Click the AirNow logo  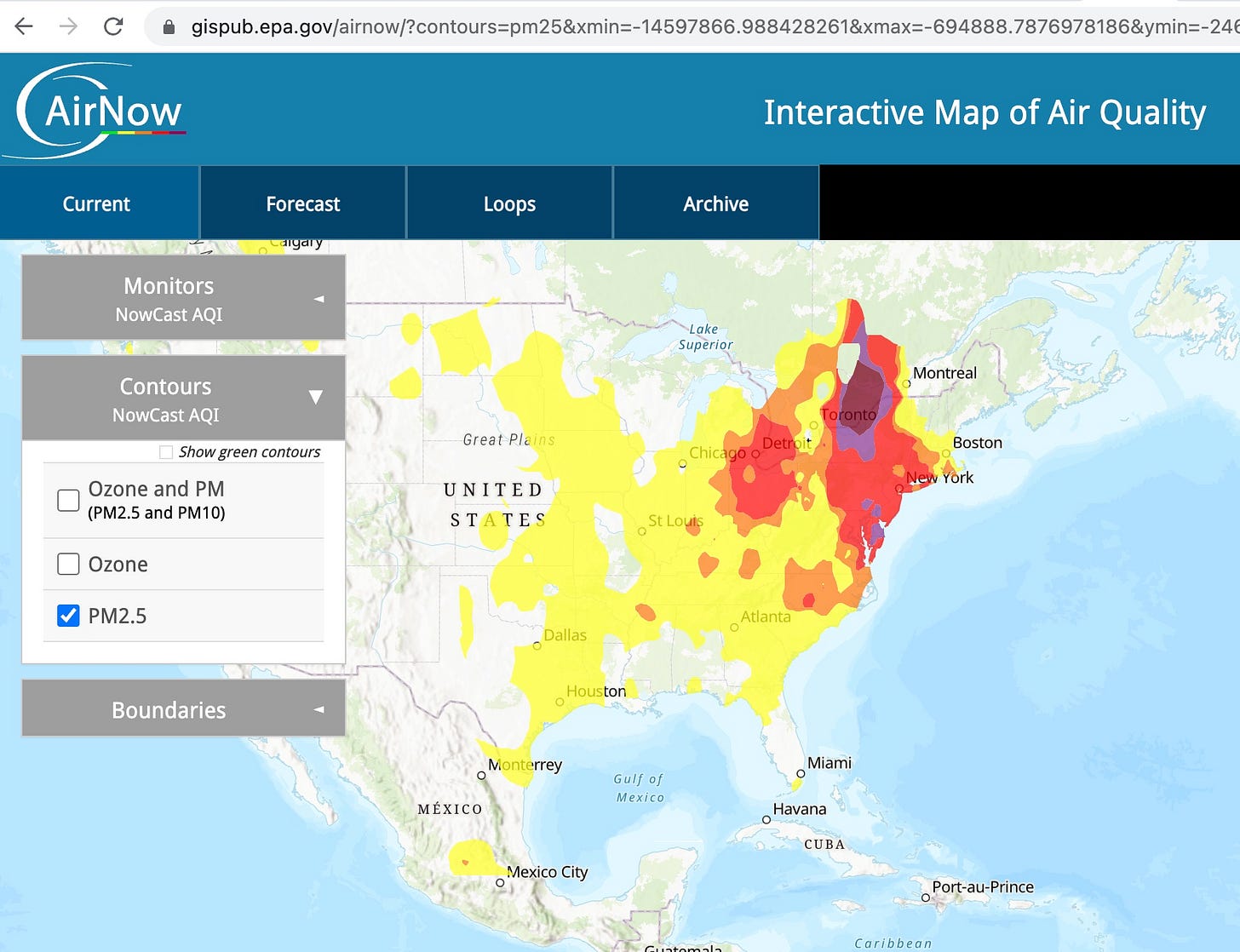coord(95,111)
